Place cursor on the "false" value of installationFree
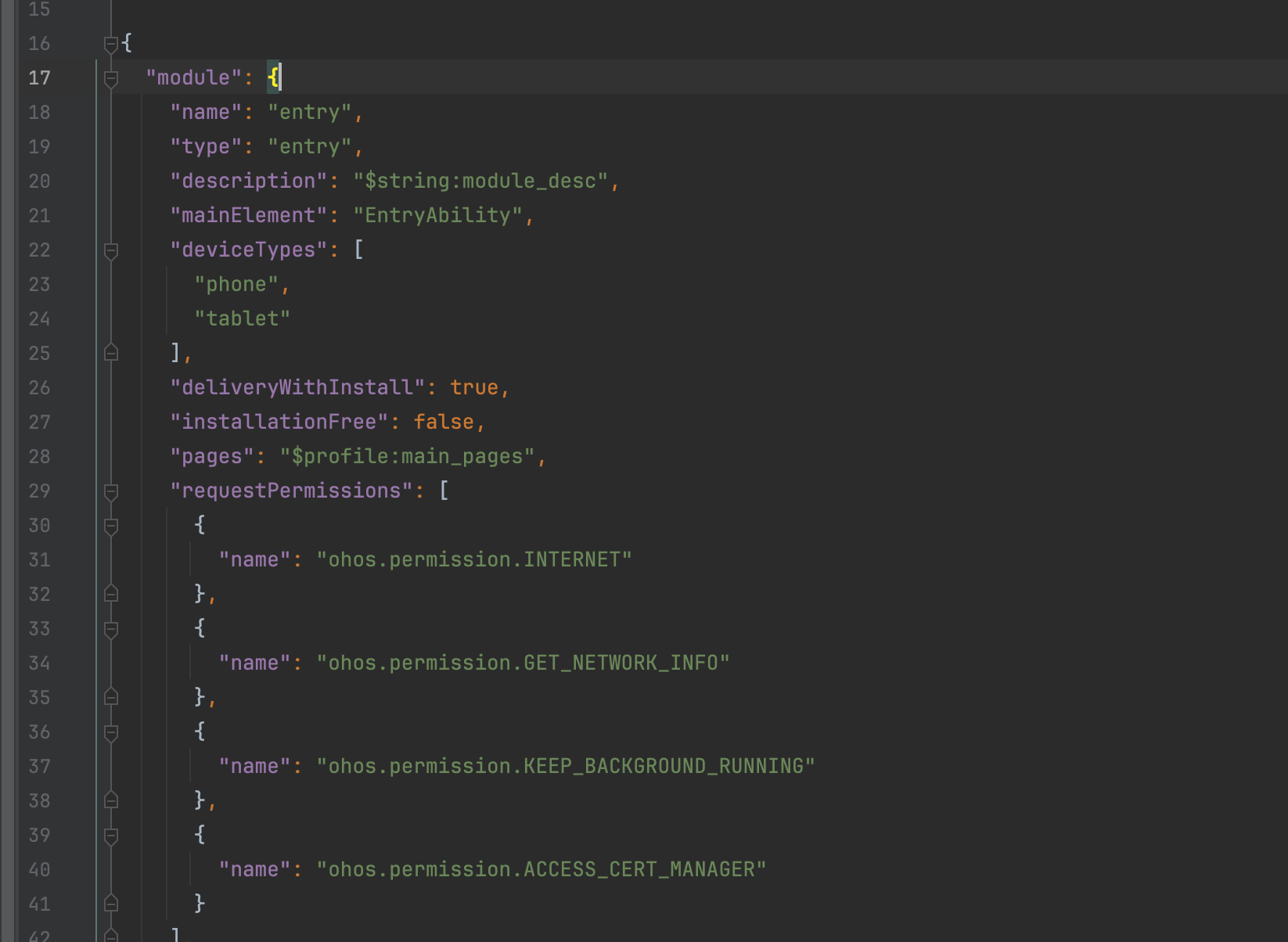Screen dimensions: 1288x942 pyautogui.click(x=444, y=422)
